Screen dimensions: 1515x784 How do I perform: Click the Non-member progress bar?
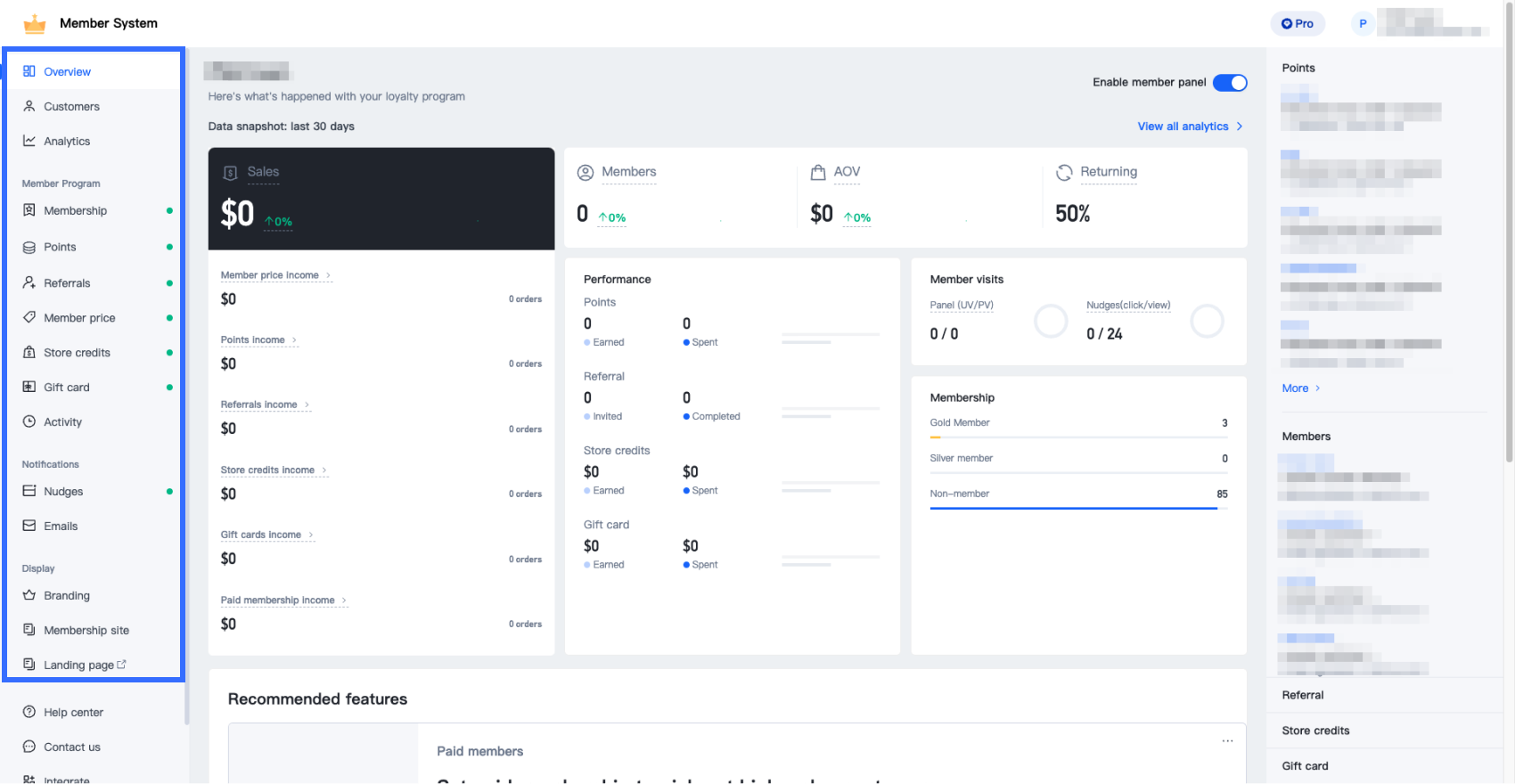coord(1073,508)
